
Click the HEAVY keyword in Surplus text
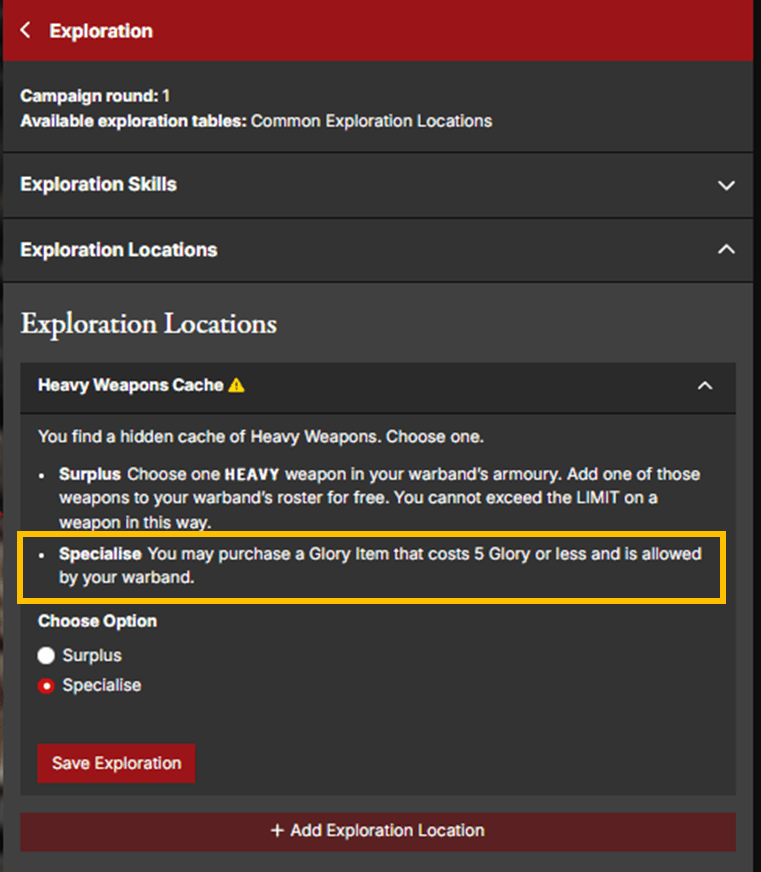coord(252,474)
